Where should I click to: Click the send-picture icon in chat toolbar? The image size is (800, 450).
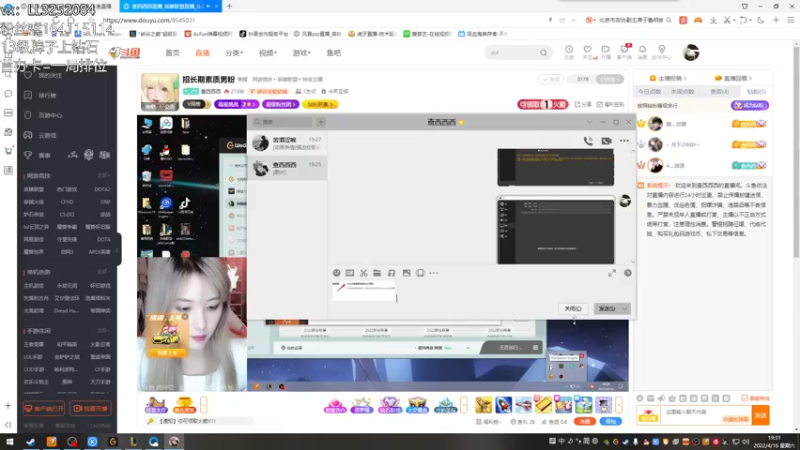tap(406, 273)
